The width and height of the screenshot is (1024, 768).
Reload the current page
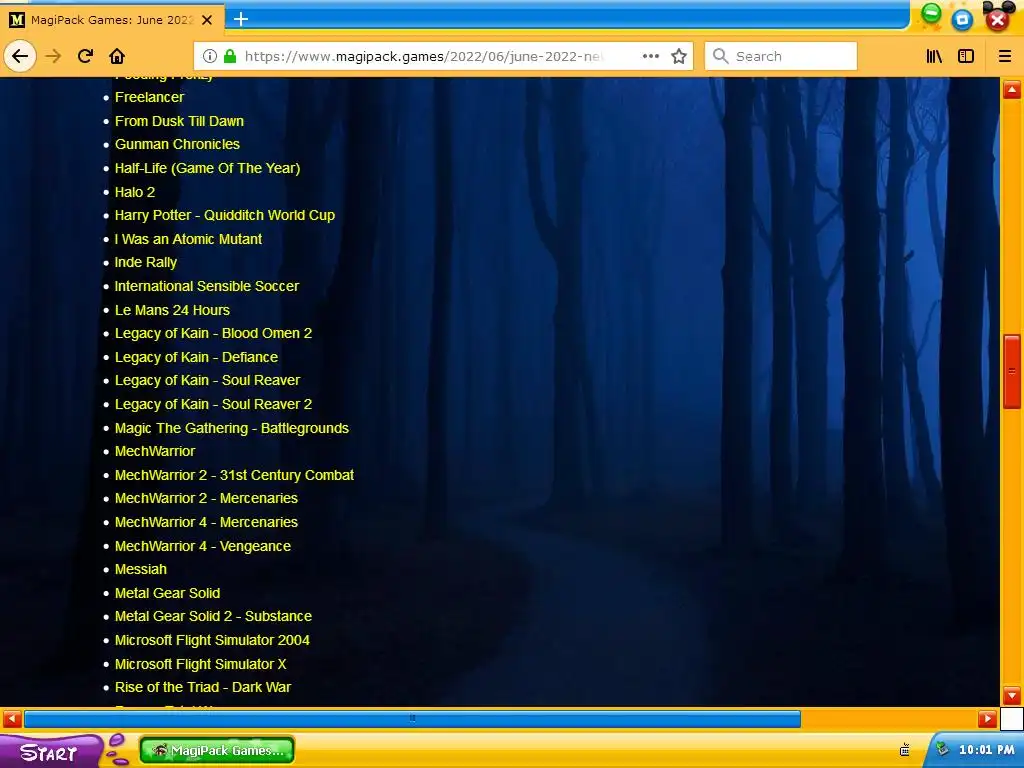click(x=86, y=56)
